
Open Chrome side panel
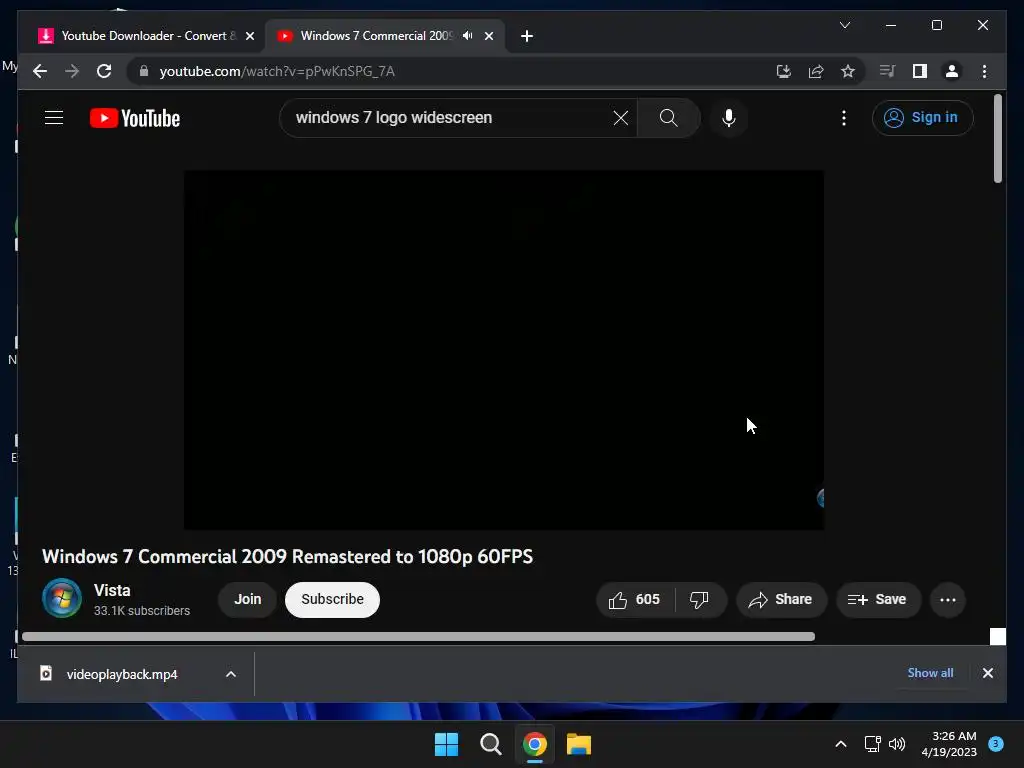click(x=920, y=71)
